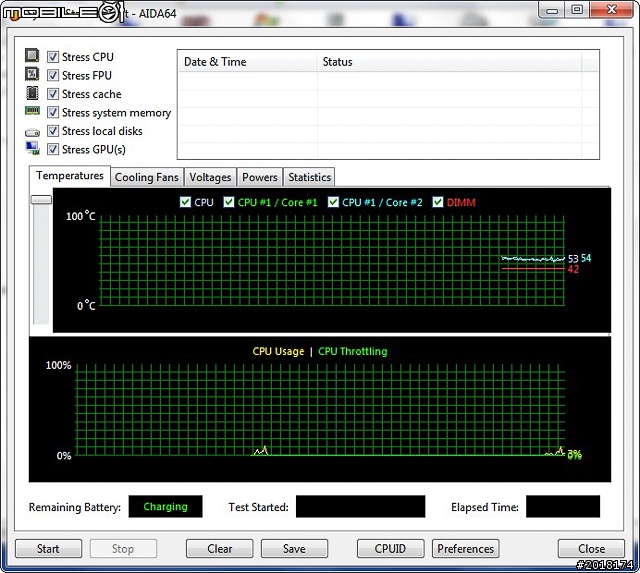
Task: Toggle the Stress FPU checkbox
Action: point(53,75)
